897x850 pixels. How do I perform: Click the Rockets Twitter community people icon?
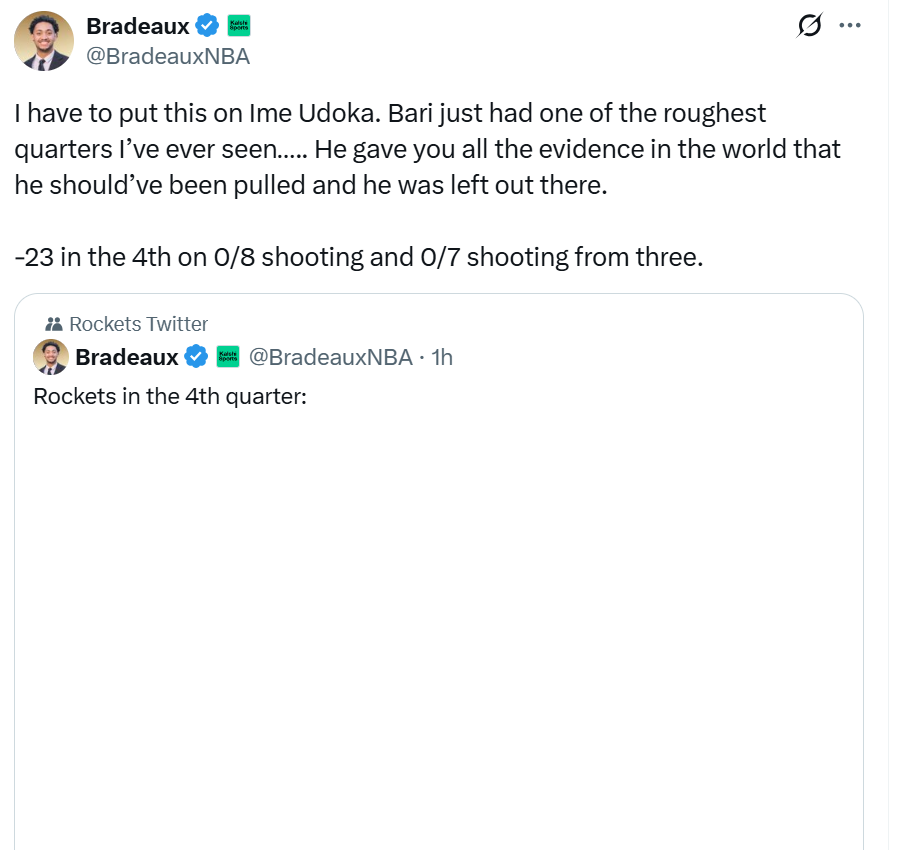[55, 324]
